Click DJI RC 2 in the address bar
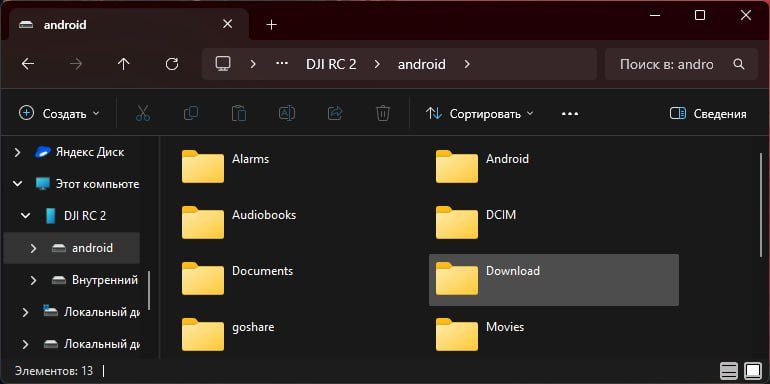The width and height of the screenshot is (770, 384). tap(331, 64)
